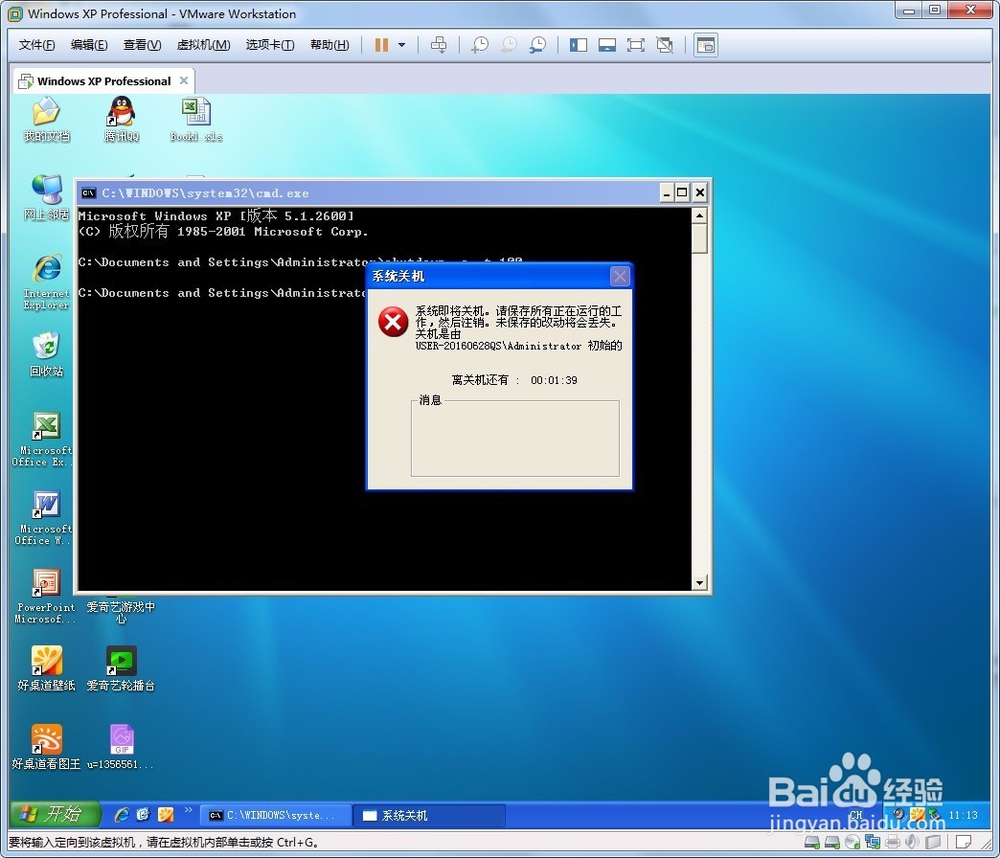
Task: Launch Internet Explorer from quick launch
Action: [121, 815]
